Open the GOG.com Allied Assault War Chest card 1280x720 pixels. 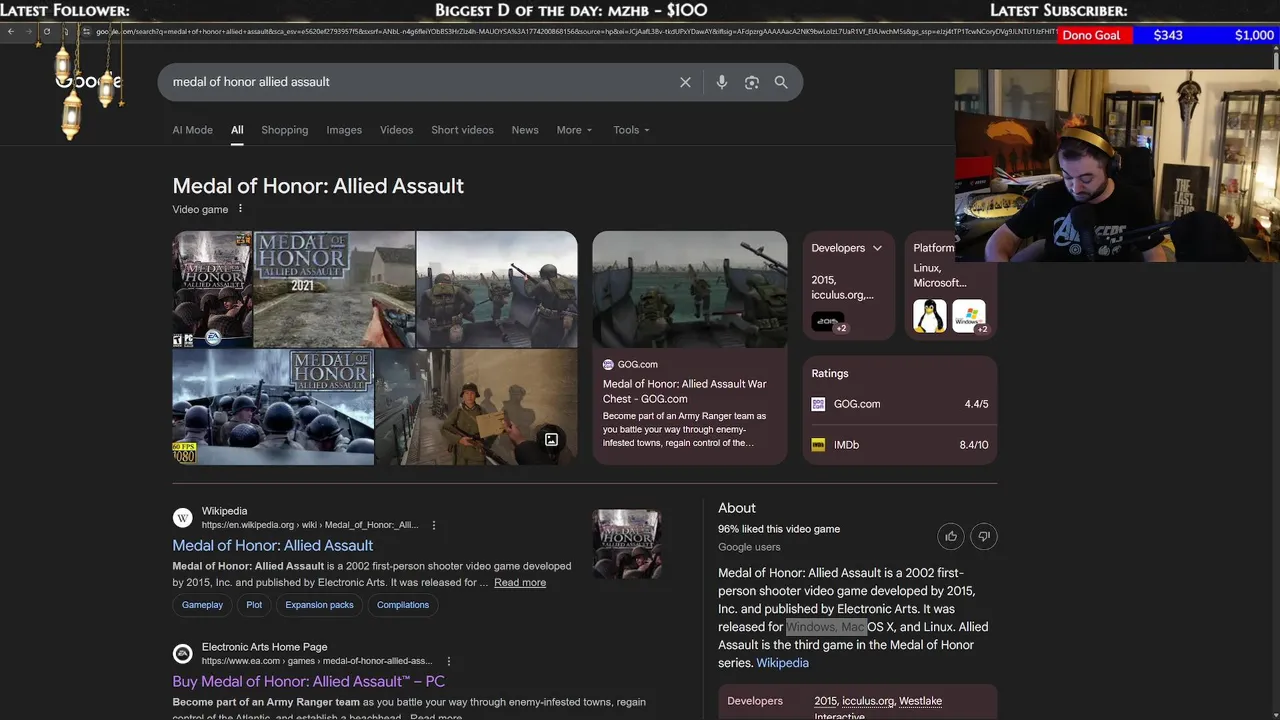tap(690, 348)
